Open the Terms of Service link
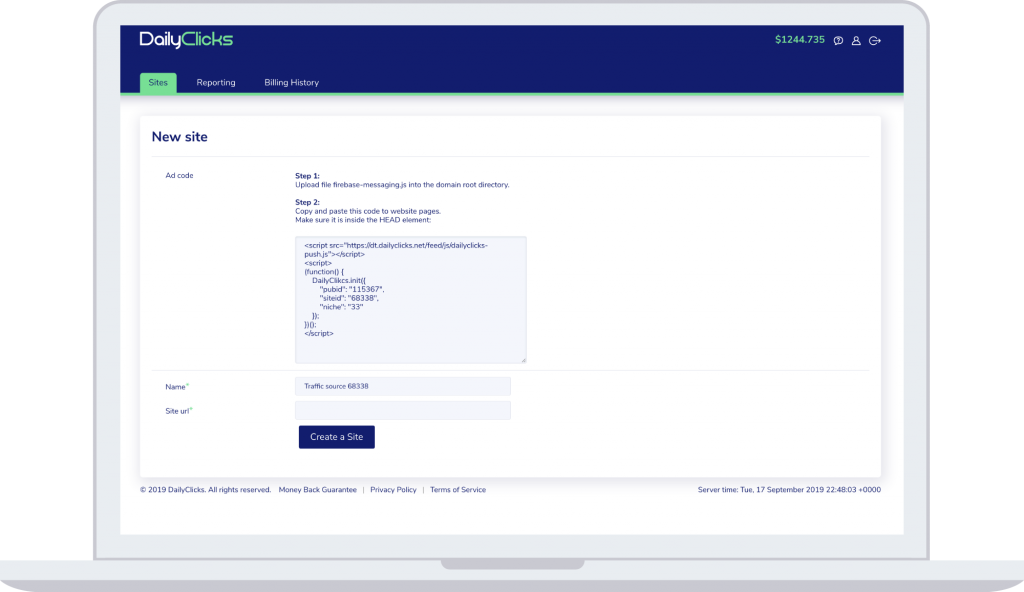The height and width of the screenshot is (592, 1024). 458,490
